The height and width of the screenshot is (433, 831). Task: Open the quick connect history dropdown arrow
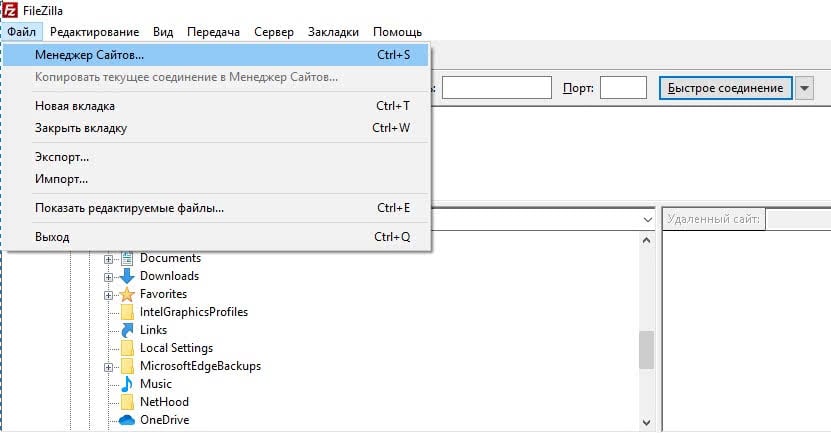point(805,88)
